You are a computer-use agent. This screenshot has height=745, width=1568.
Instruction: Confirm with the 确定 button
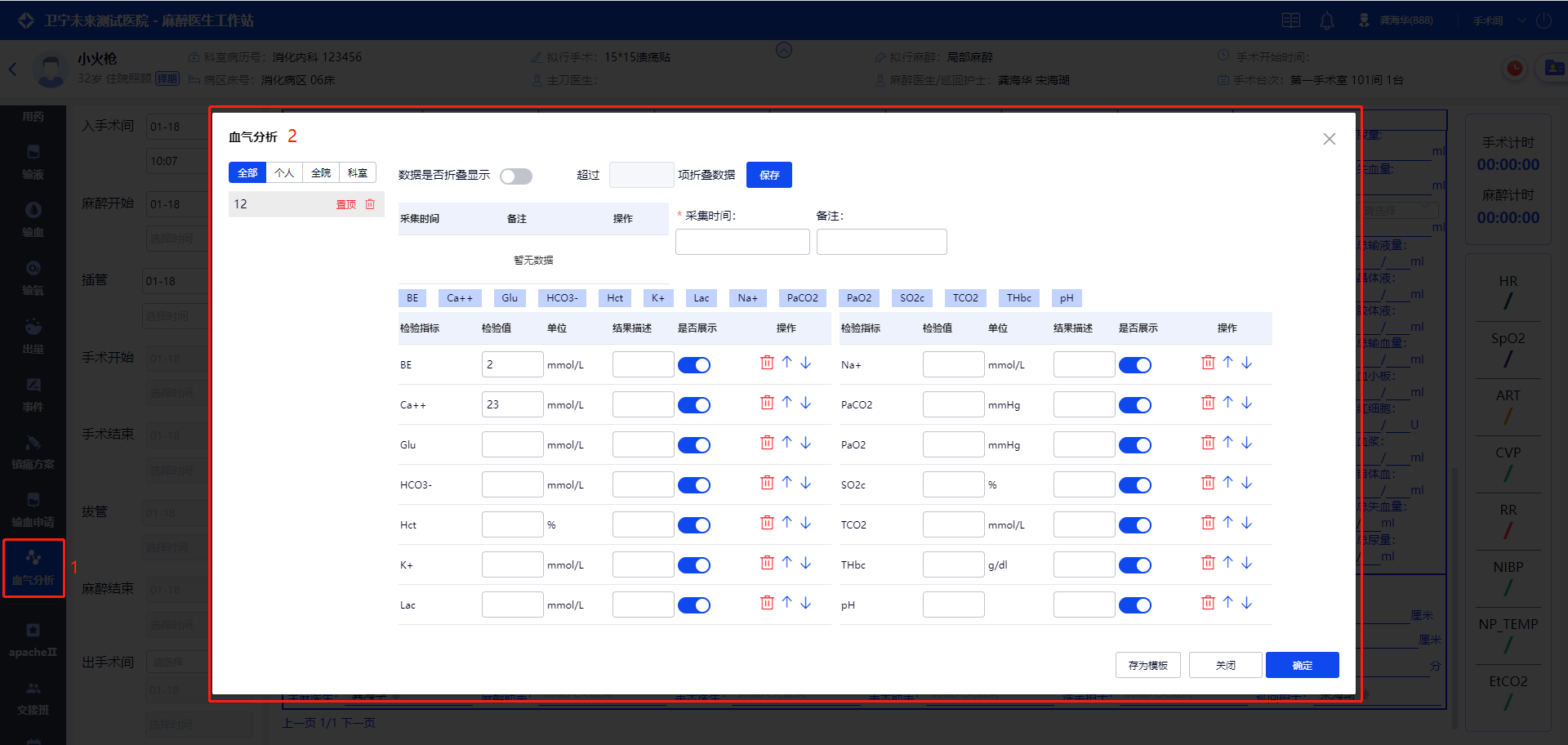point(1303,665)
